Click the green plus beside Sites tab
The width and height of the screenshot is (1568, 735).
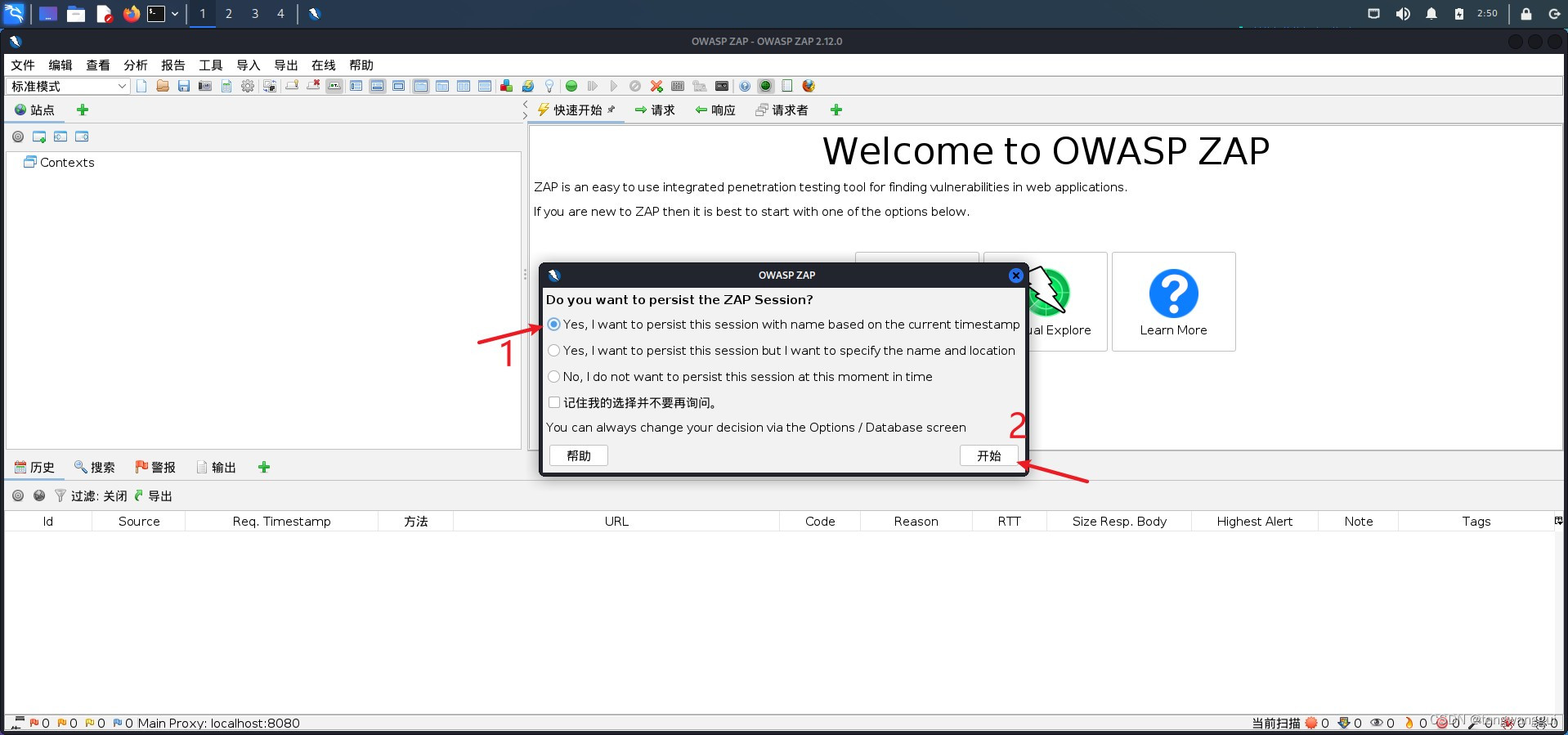[x=82, y=110]
